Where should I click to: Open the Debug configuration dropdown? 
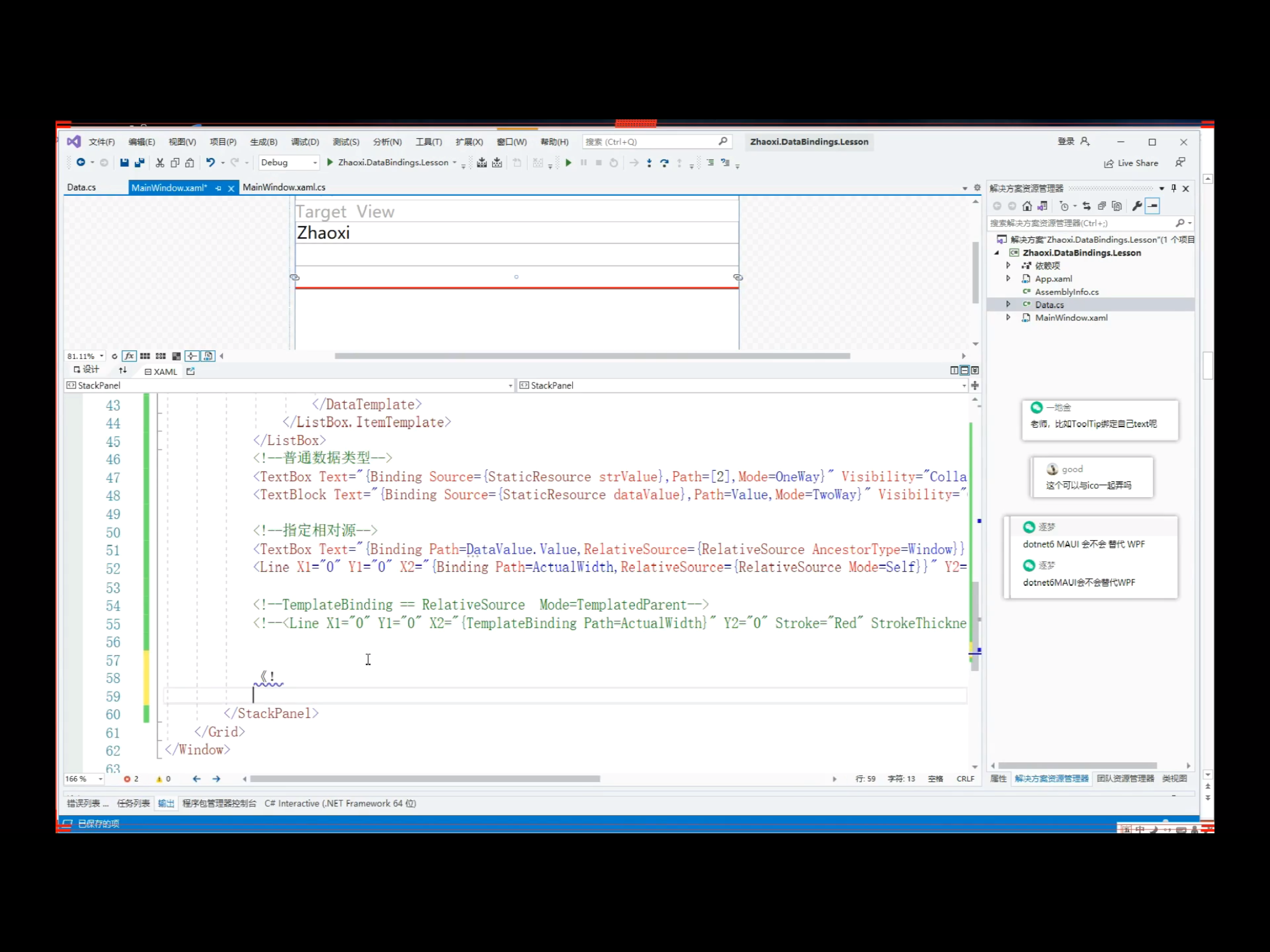point(289,163)
